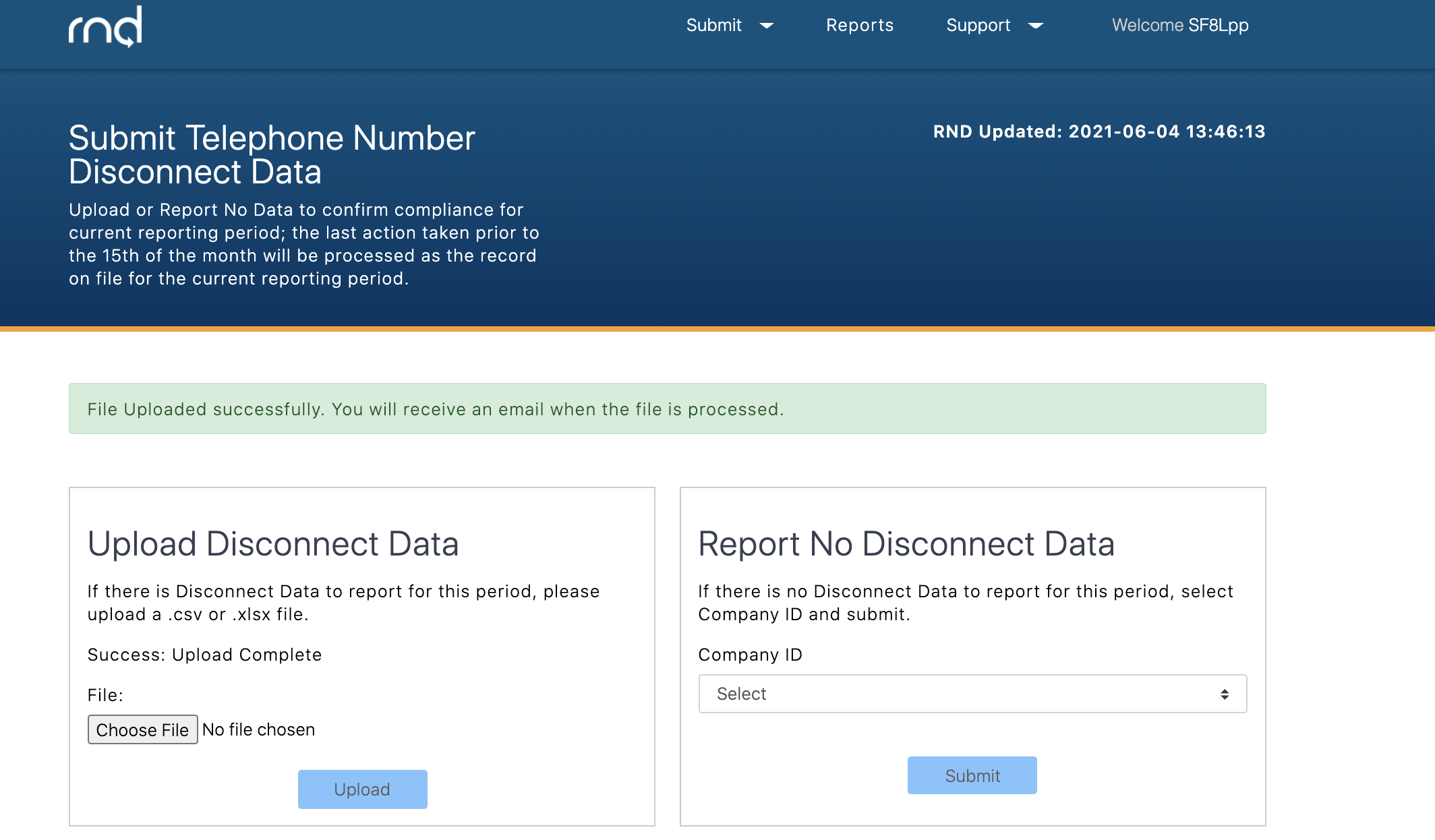Click the Company ID dropdown arrows icon
This screenshot has height=840, width=1435.
click(x=1224, y=694)
